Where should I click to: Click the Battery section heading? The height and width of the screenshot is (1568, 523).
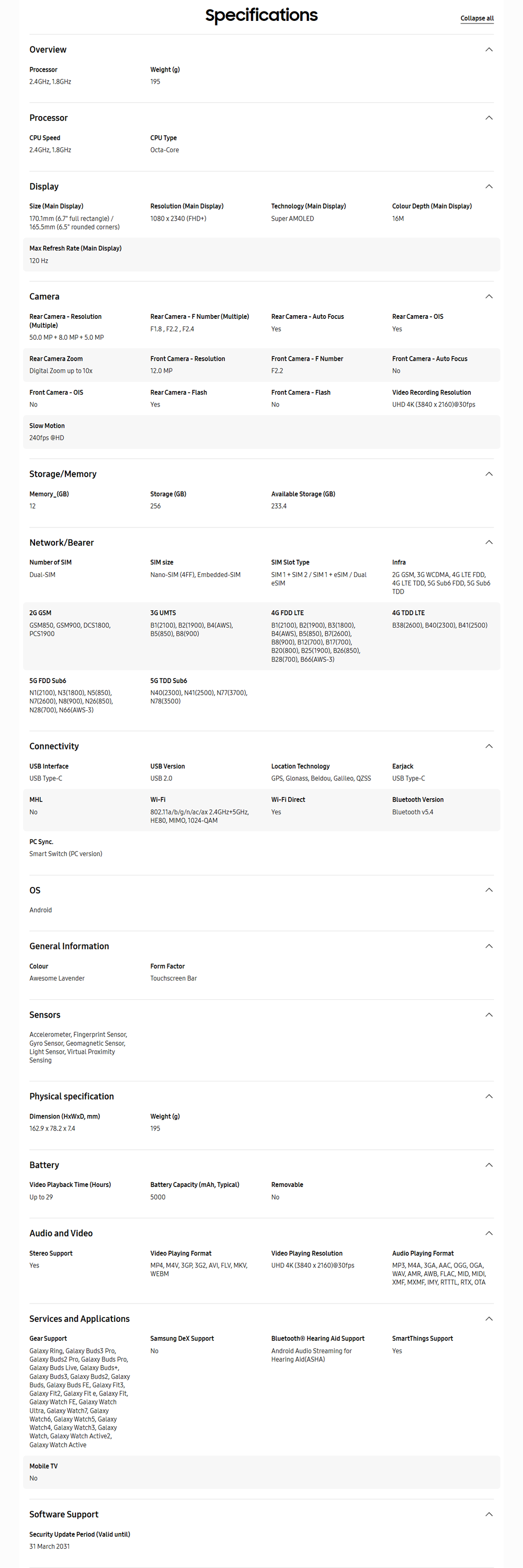pos(44,1165)
